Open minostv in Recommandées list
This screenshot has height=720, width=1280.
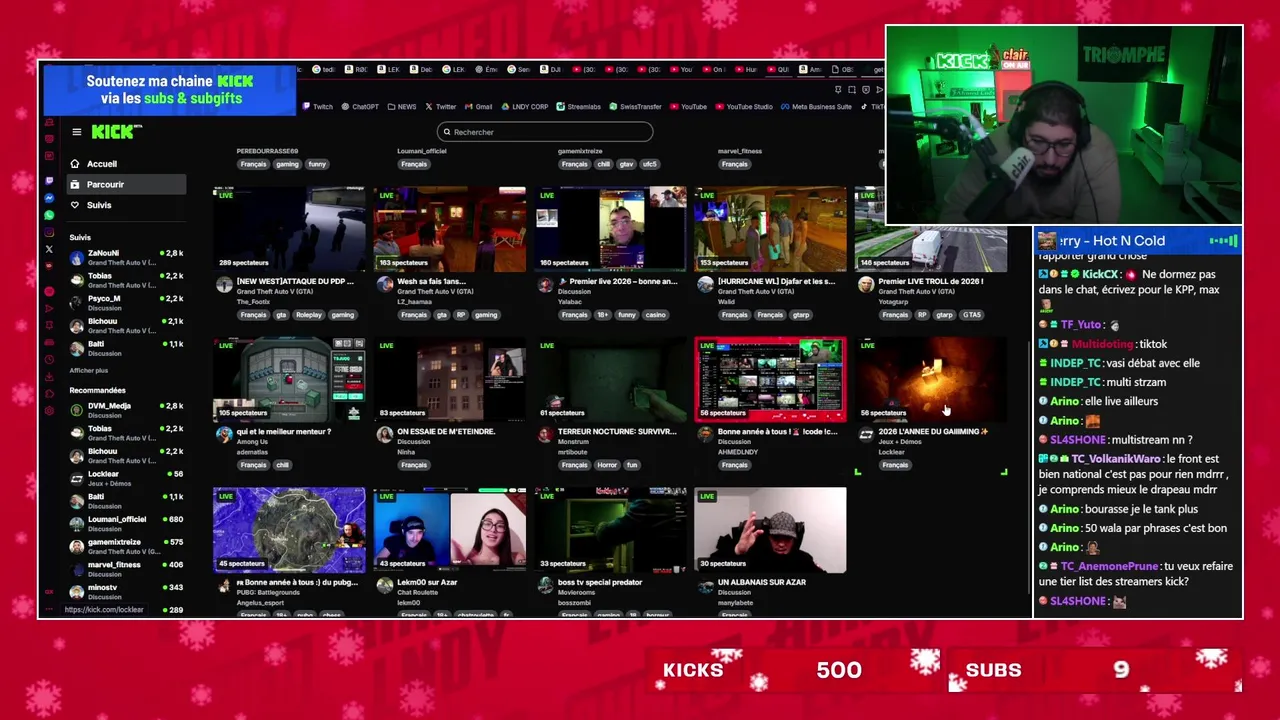pos(127,592)
